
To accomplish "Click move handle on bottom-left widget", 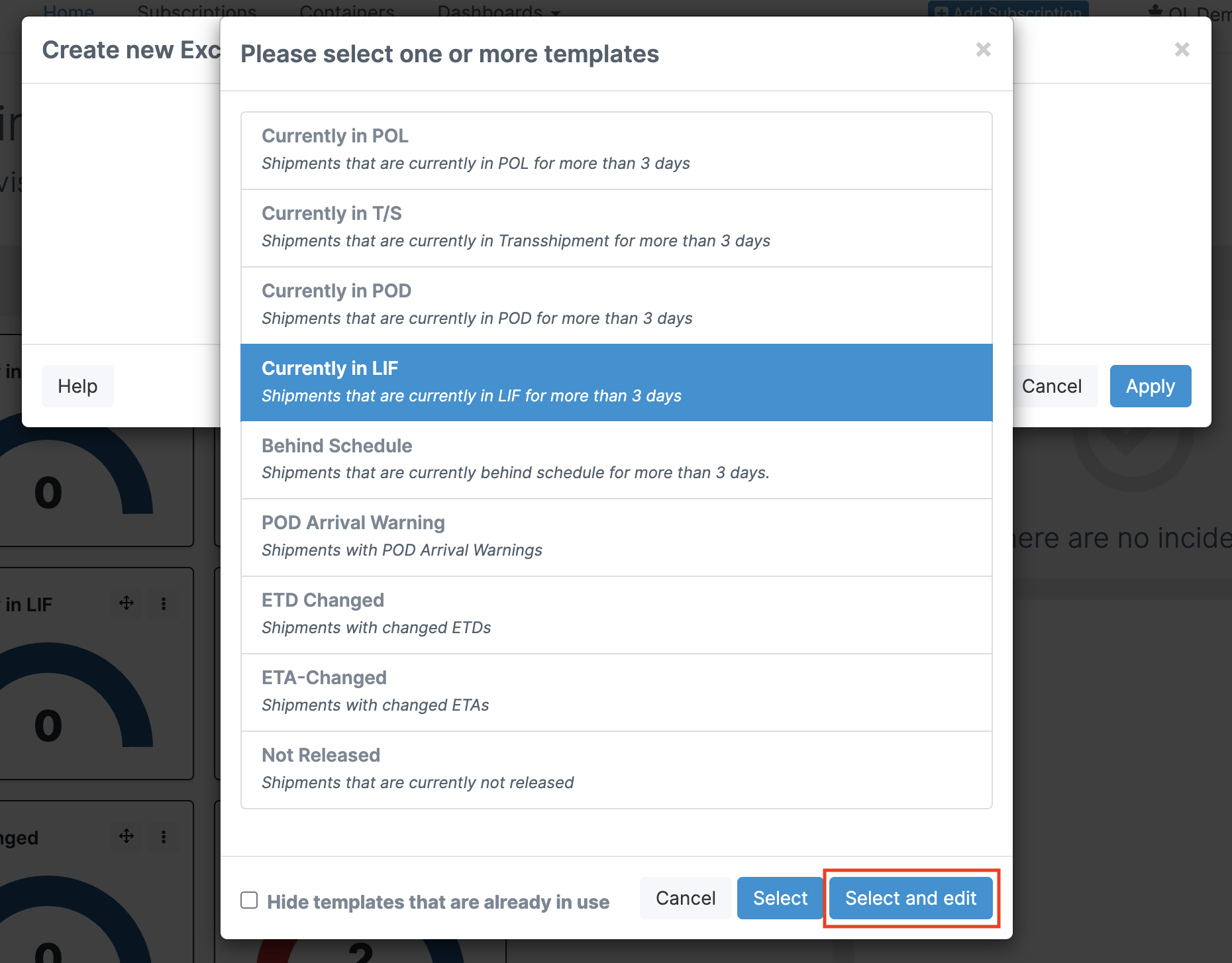I will coord(127,836).
